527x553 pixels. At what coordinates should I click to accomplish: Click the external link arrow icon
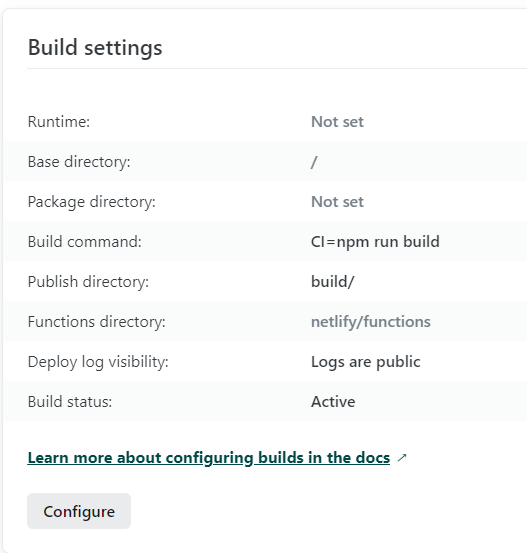[402, 458]
